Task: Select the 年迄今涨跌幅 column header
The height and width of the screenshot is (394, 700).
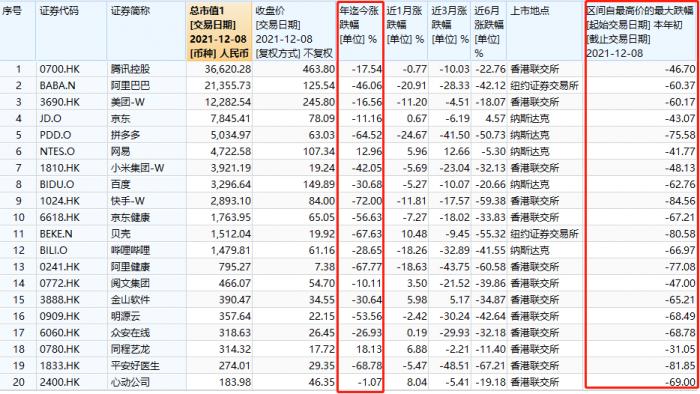Action: 360,32
